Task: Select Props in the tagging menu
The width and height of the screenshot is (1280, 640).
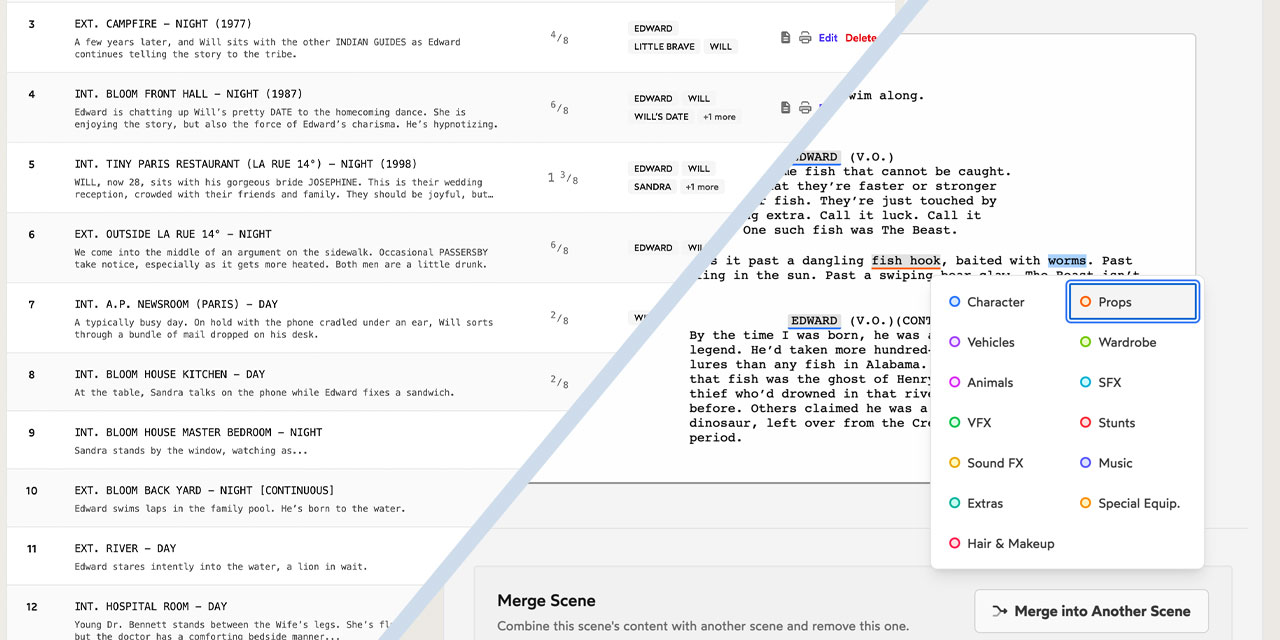Action: pyautogui.click(x=1133, y=302)
